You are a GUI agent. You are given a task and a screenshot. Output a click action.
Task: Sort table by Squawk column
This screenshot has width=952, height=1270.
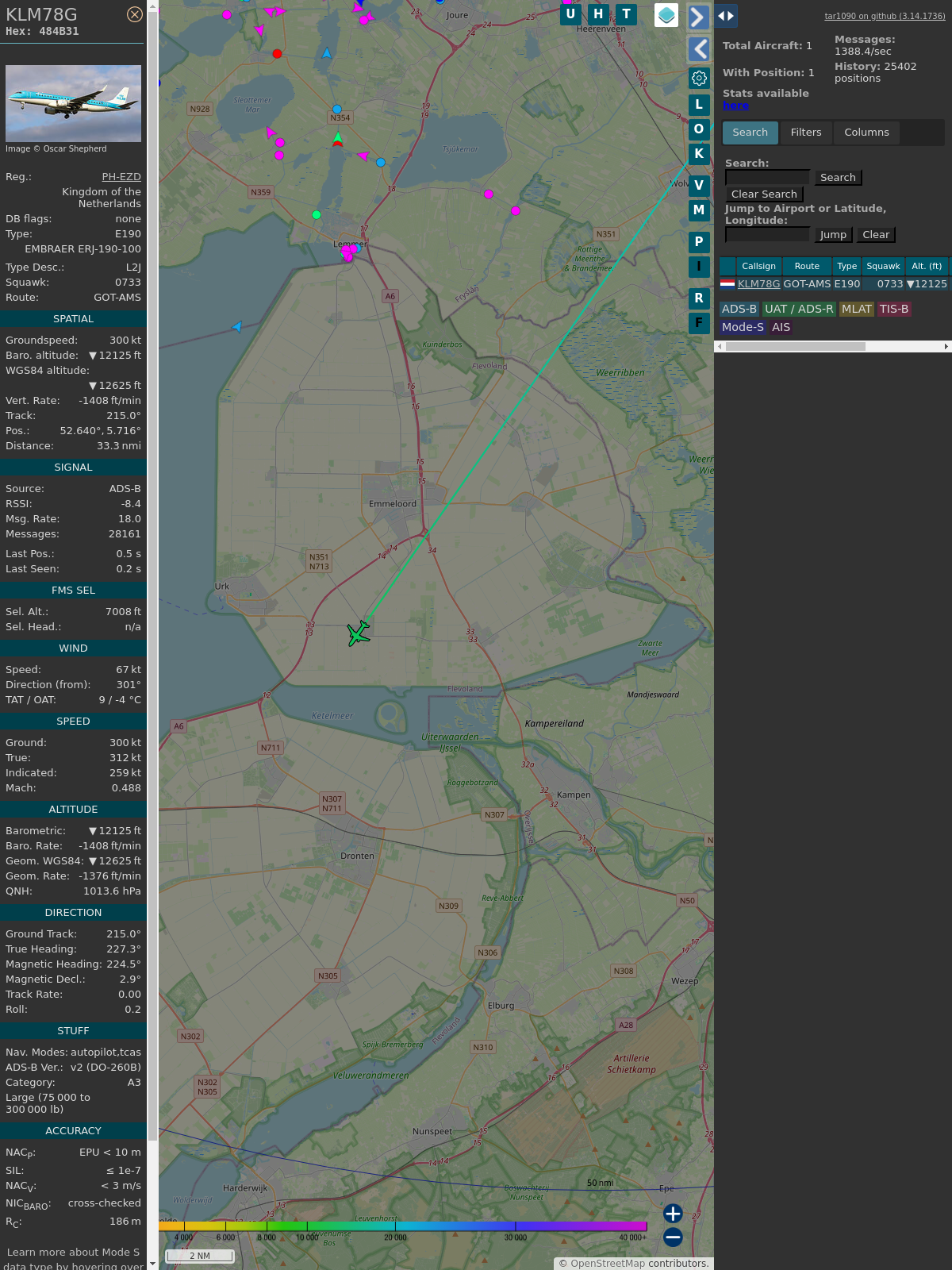[x=883, y=266]
